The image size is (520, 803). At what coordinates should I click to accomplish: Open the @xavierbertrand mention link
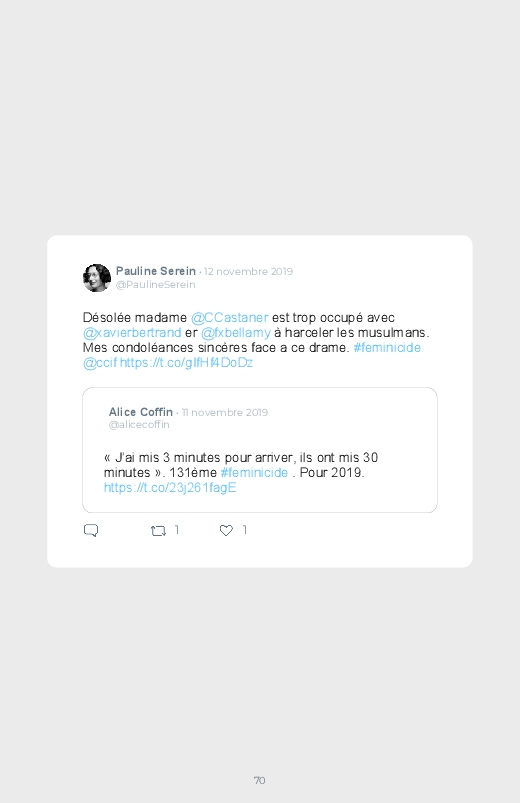coord(132,332)
